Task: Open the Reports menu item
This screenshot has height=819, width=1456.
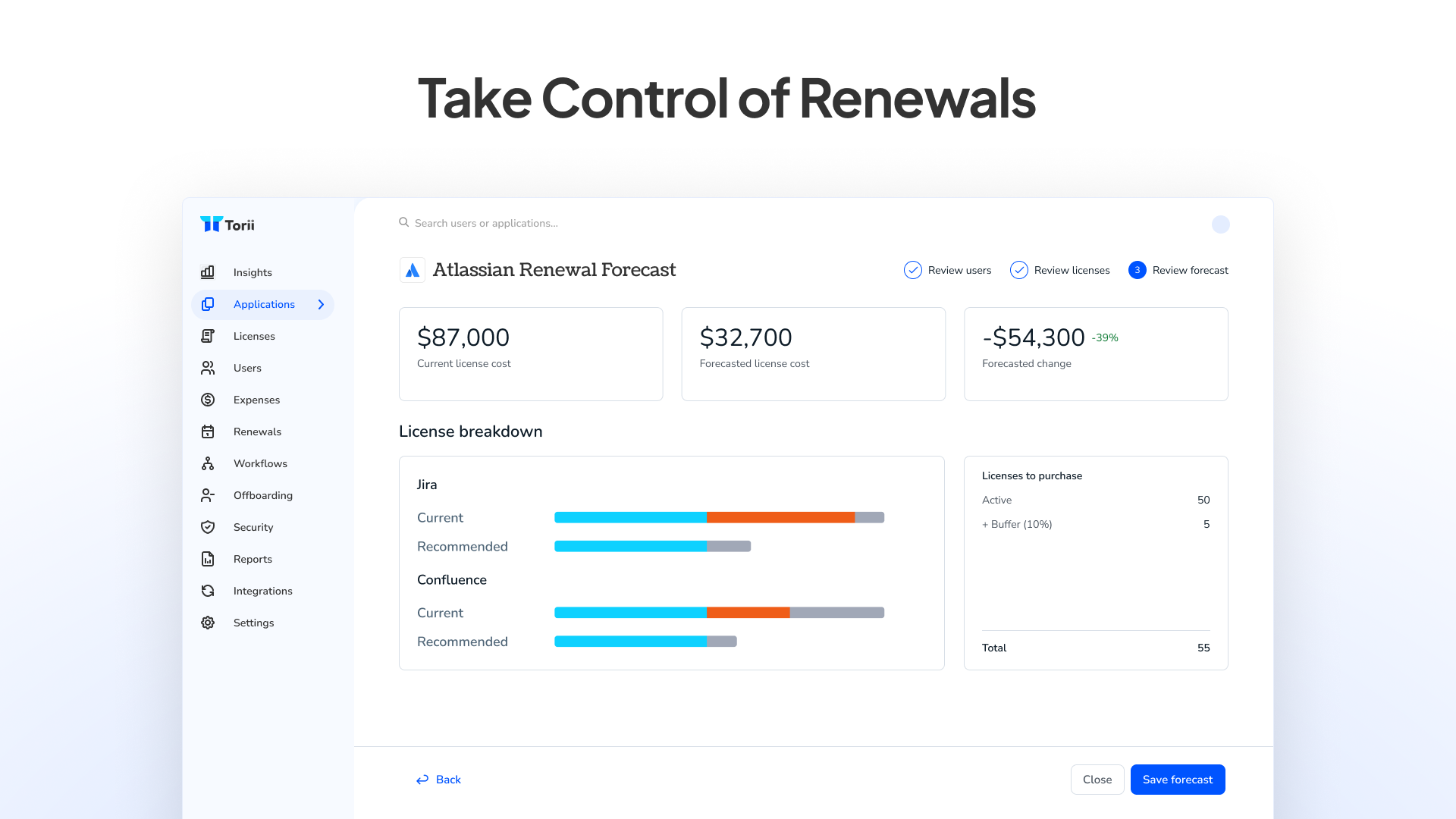Action: pos(253,559)
